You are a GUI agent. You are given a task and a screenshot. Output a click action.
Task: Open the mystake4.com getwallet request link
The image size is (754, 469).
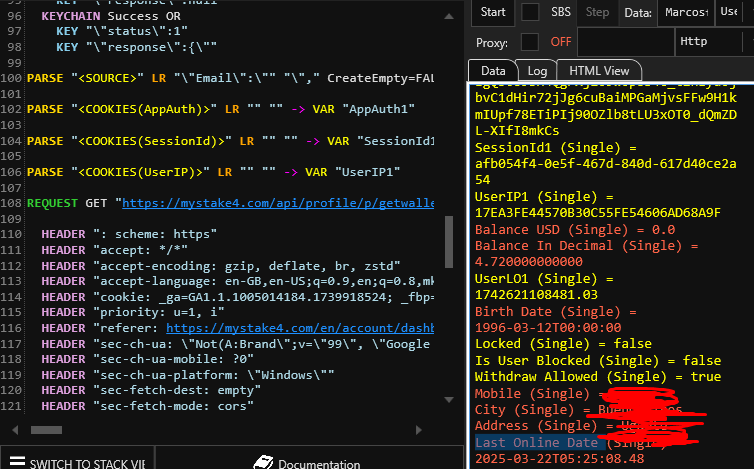point(278,203)
